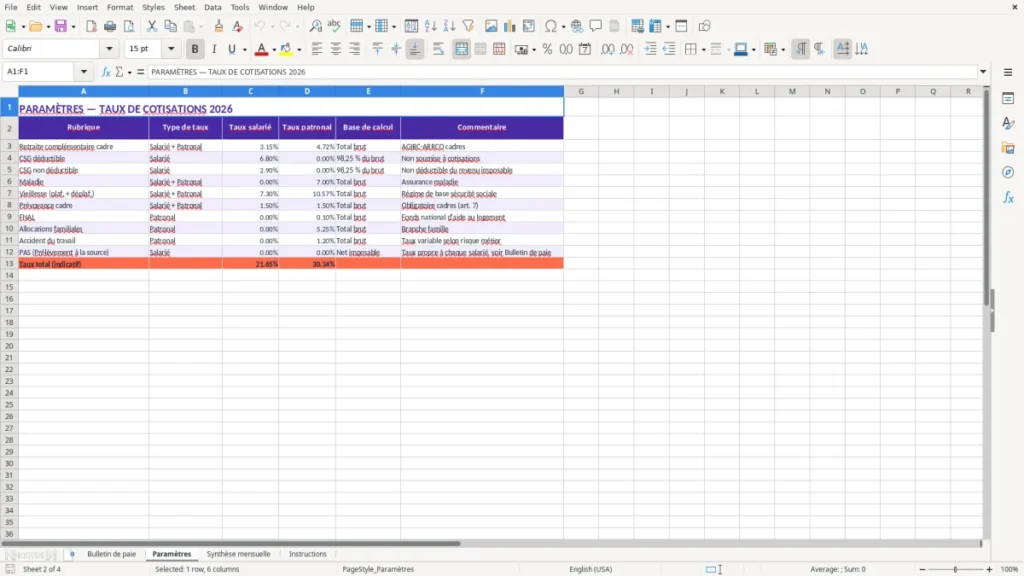The image size is (1024, 576).
Task: Toggle Left-to-Right text direction
Action: (800, 49)
